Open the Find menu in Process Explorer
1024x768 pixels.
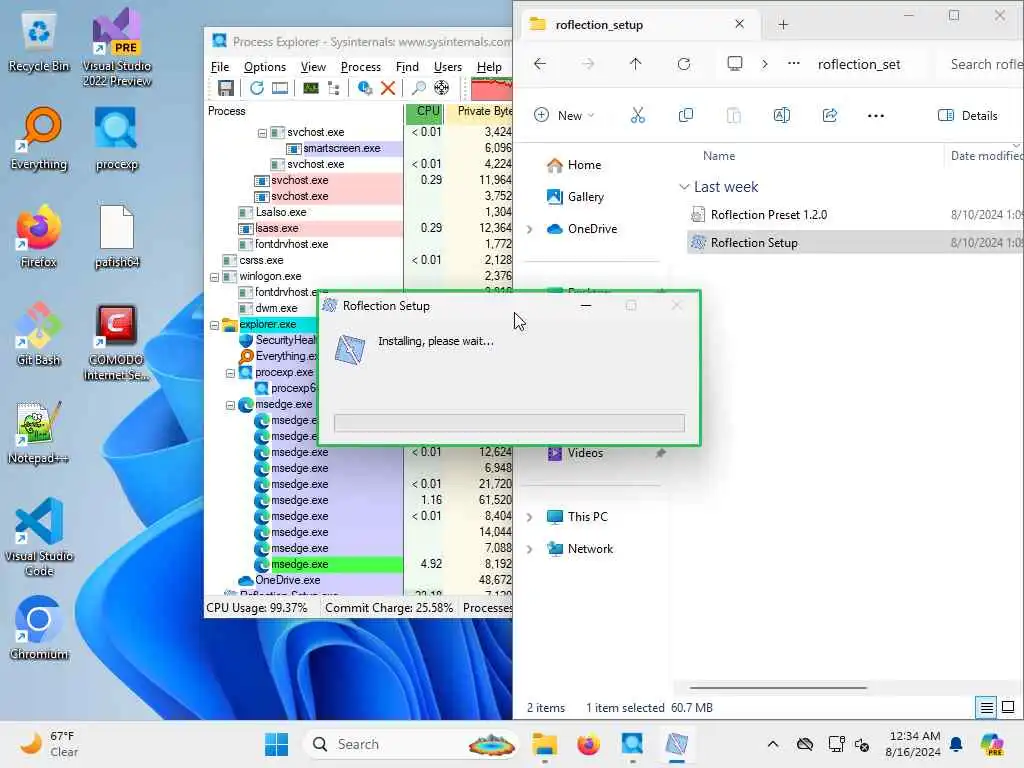tap(407, 67)
